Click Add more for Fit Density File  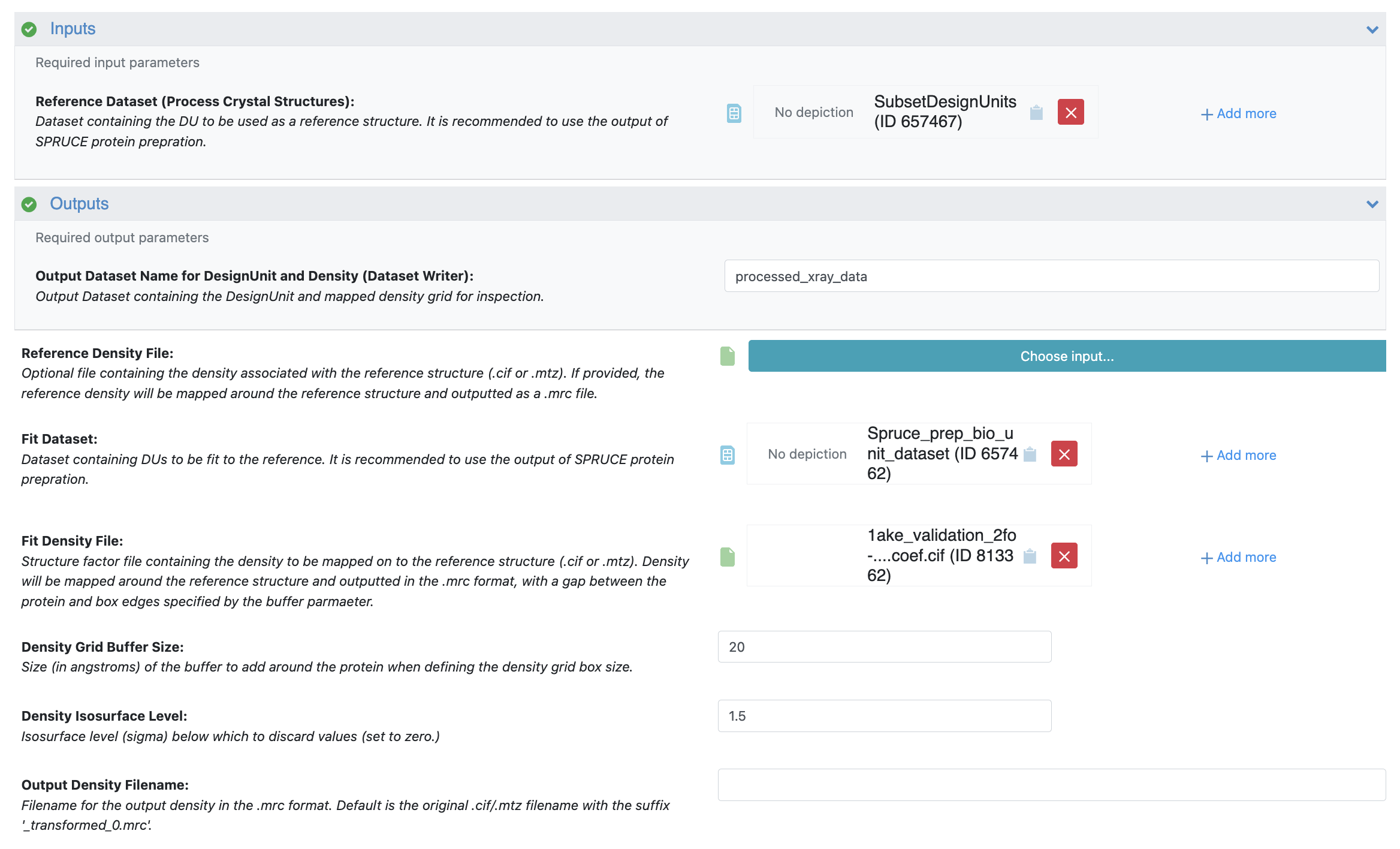[x=1239, y=557]
